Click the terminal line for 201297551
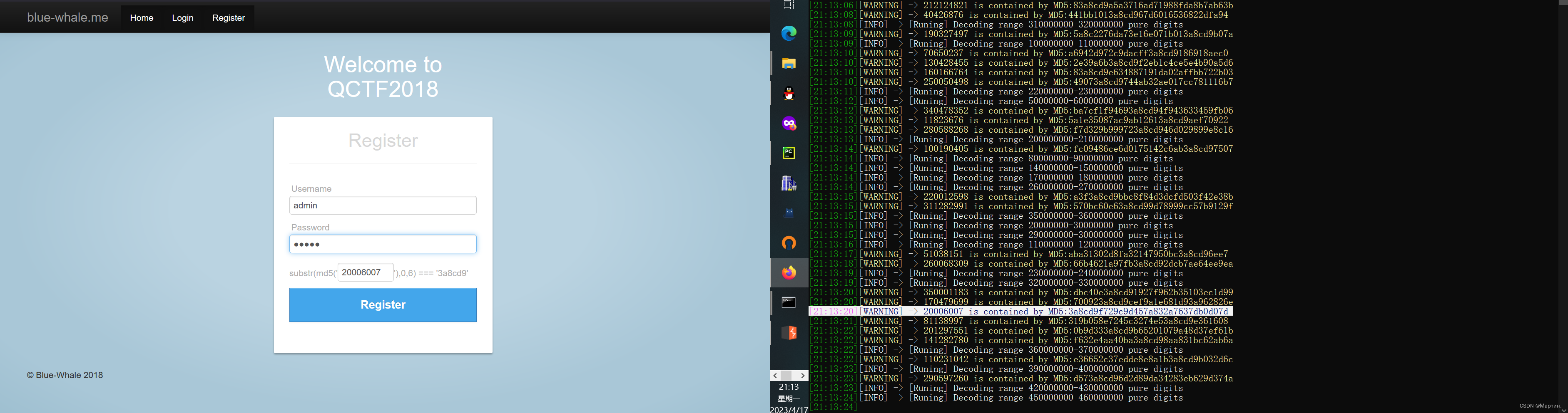The height and width of the screenshot is (413, 1568). [x=1021, y=330]
